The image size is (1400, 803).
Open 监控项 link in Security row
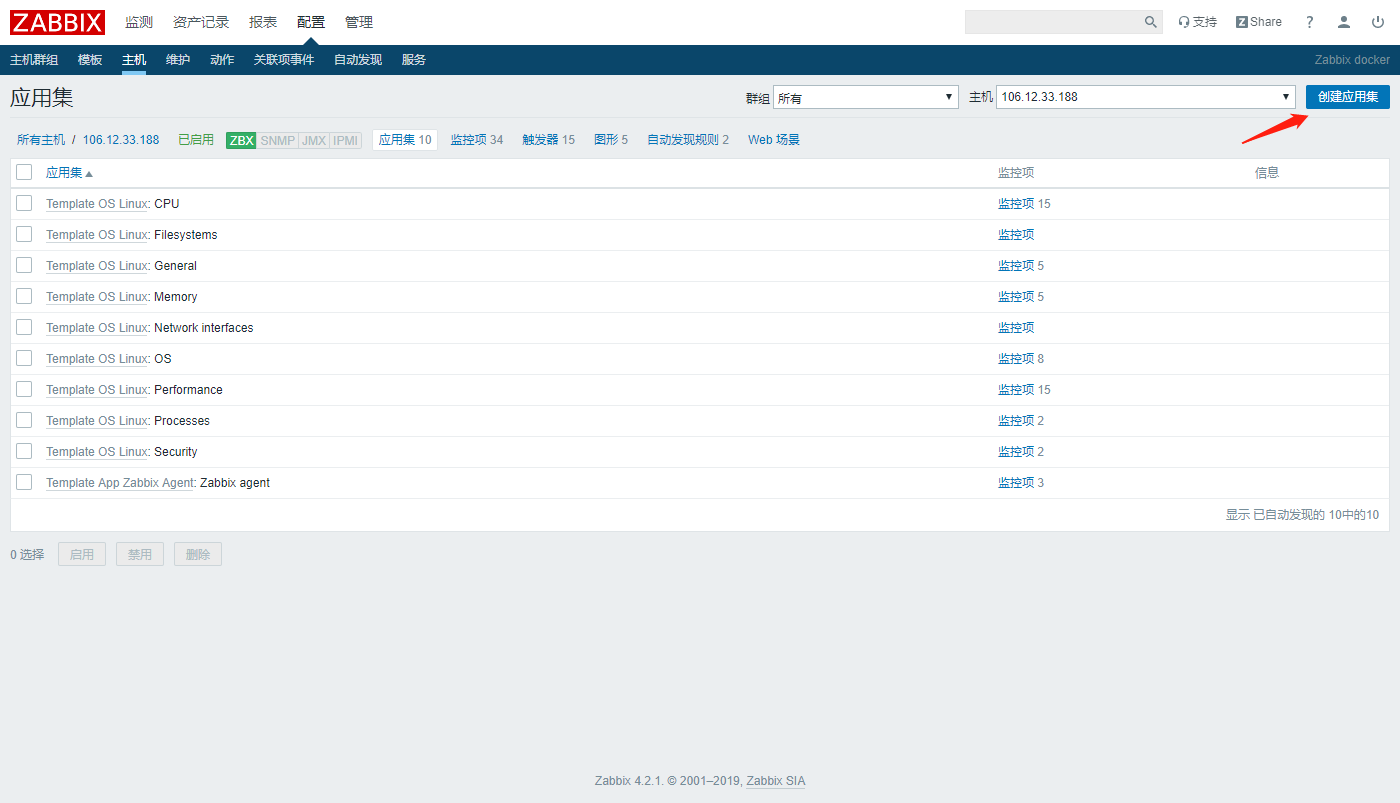click(x=1016, y=451)
